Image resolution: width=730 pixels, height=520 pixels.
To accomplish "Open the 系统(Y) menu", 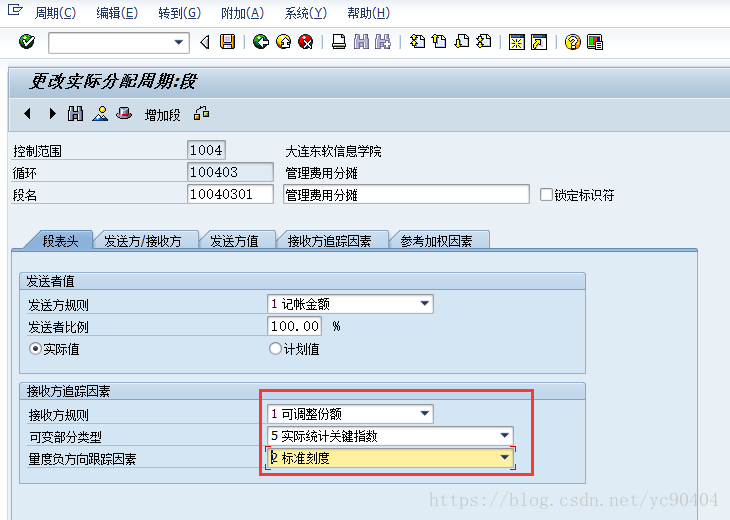I will point(306,13).
